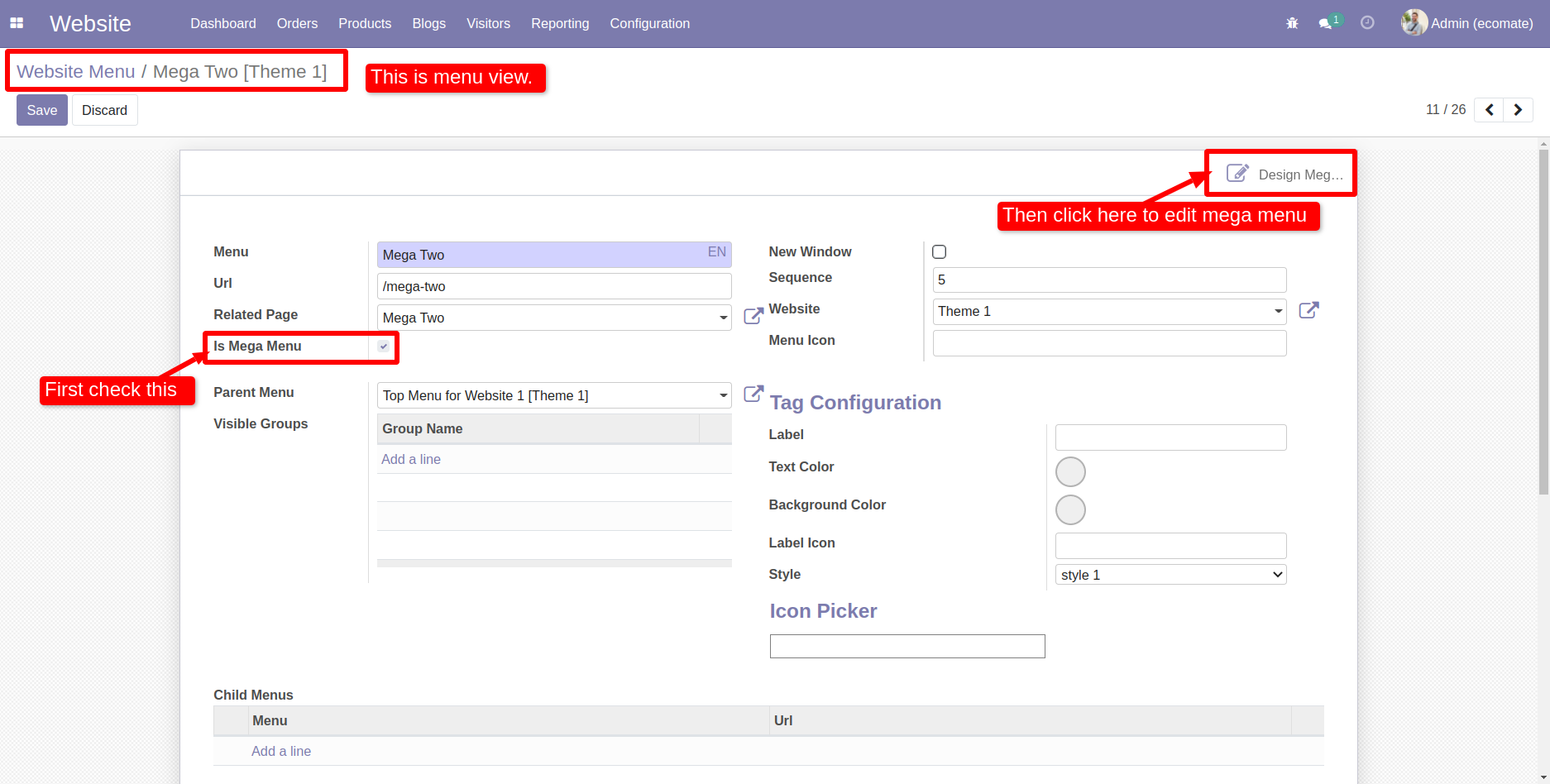The height and width of the screenshot is (784, 1550).
Task: Click the 11 / 26 pager counter
Action: 1446,109
